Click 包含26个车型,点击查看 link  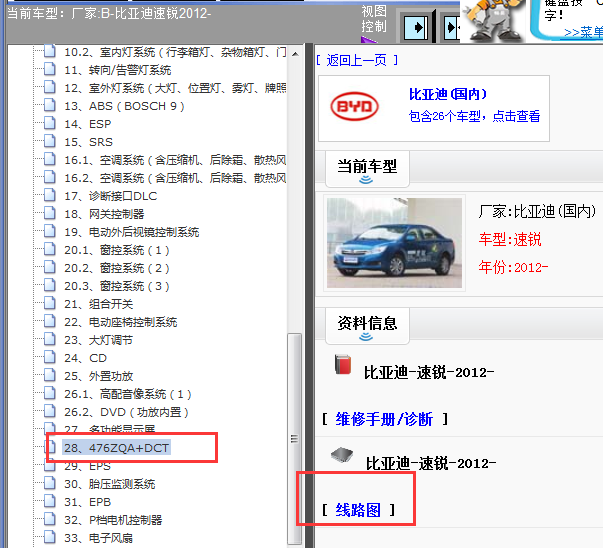(x=474, y=116)
